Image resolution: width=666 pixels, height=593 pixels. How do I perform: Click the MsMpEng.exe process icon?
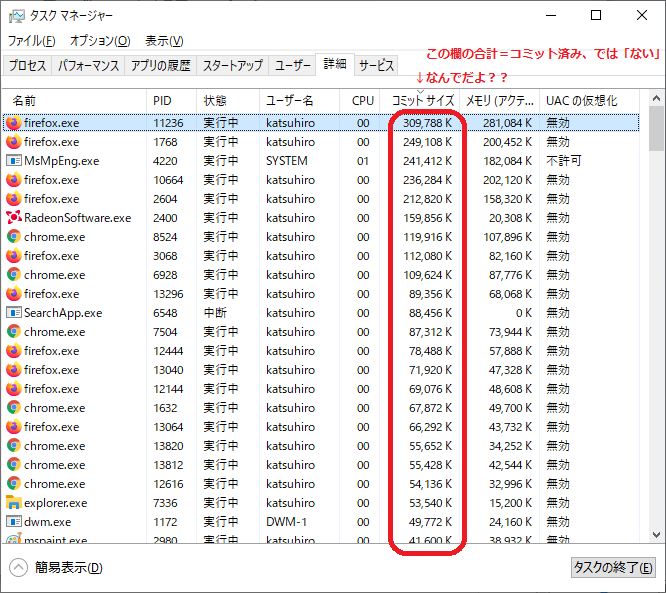14,161
